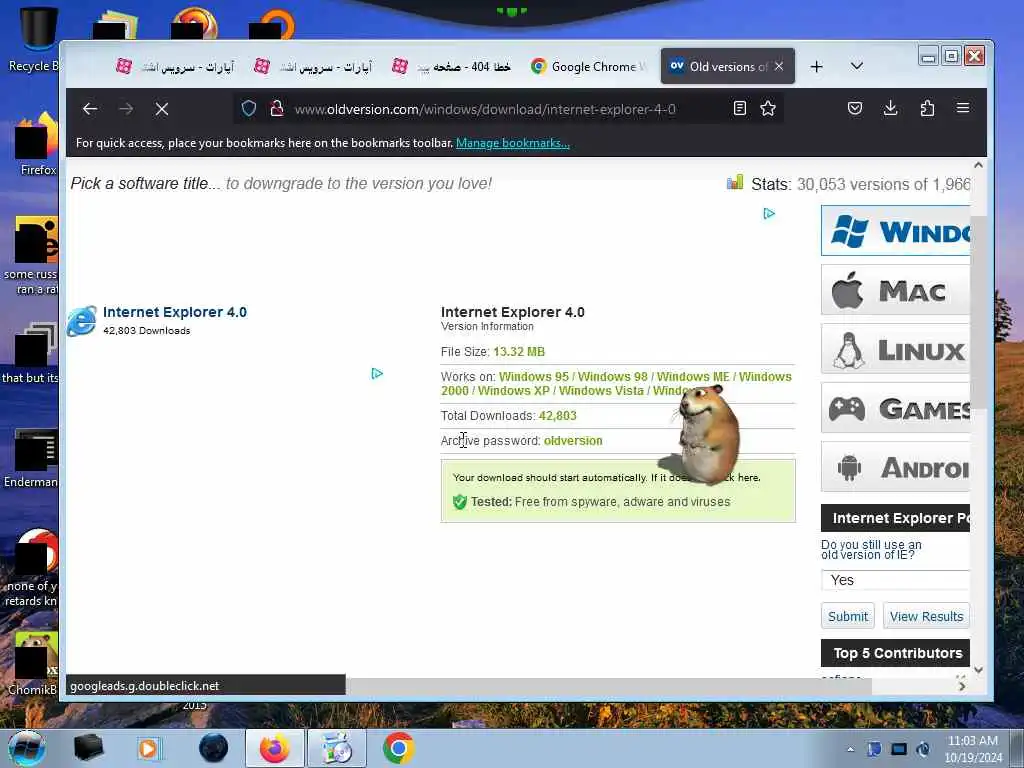
Task: Open the Mac platform category button
Action: [x=895, y=290]
